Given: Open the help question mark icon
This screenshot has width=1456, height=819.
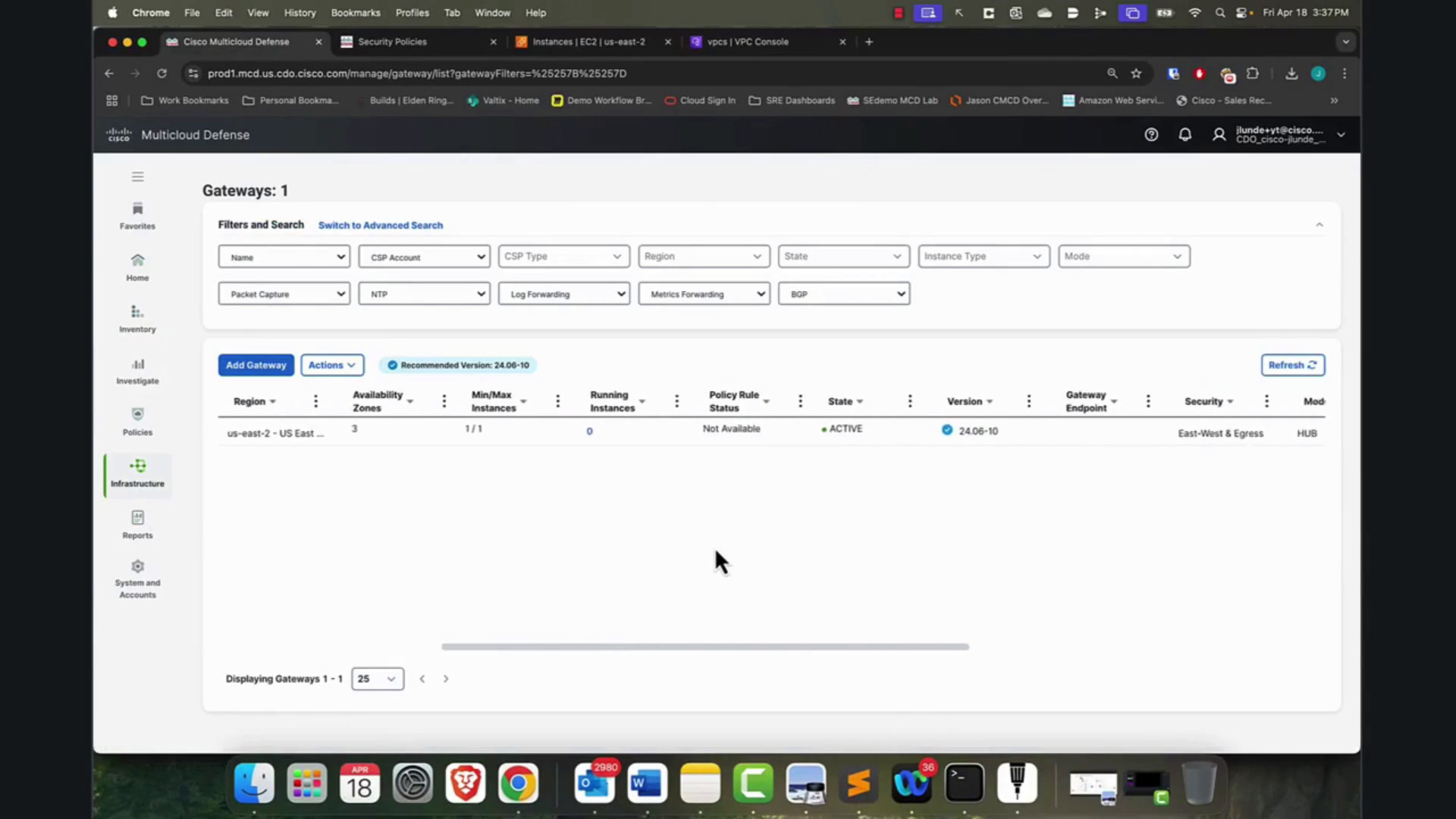Looking at the screenshot, I should click(1151, 135).
